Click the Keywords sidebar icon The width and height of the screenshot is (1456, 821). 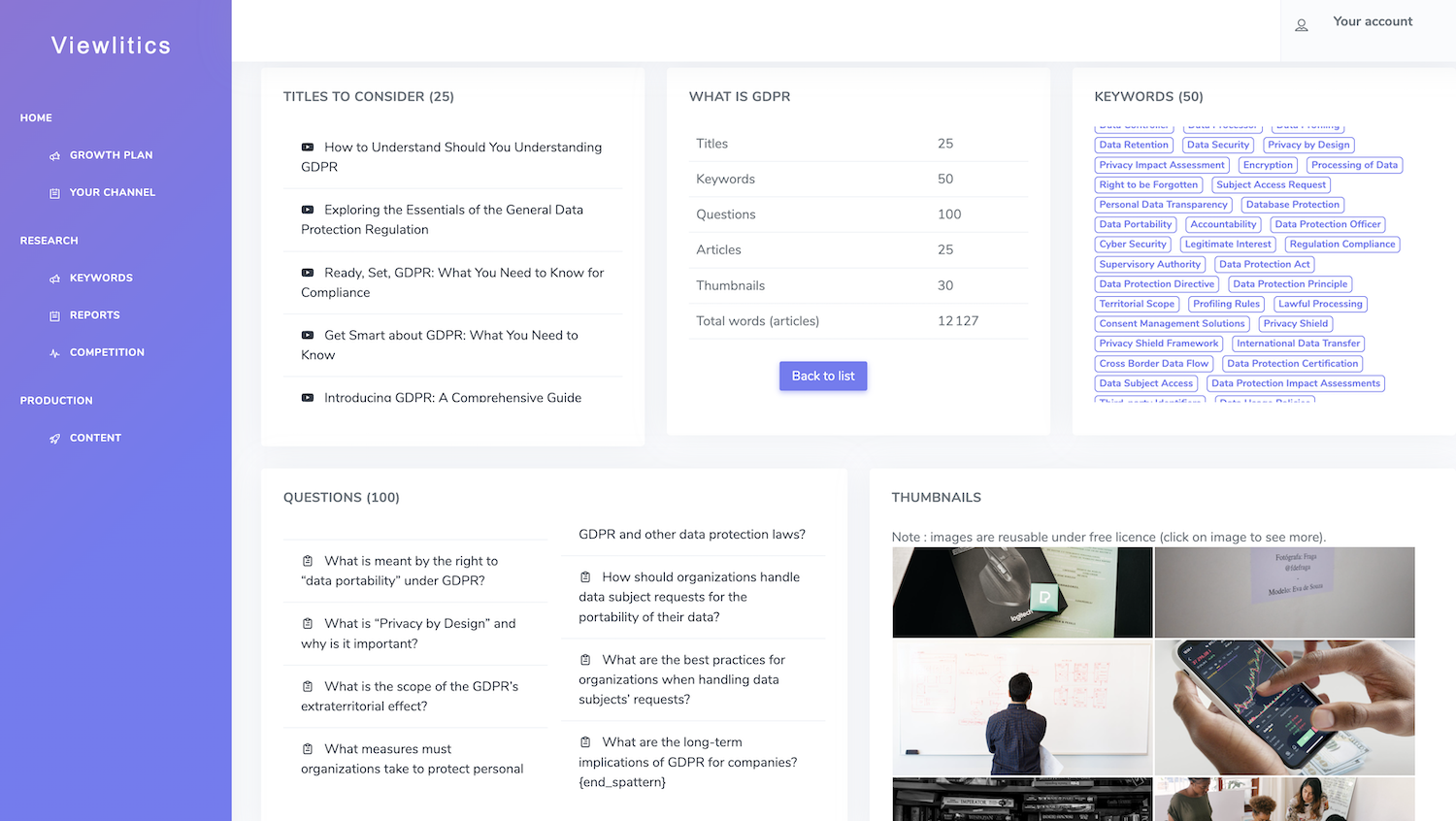point(55,279)
